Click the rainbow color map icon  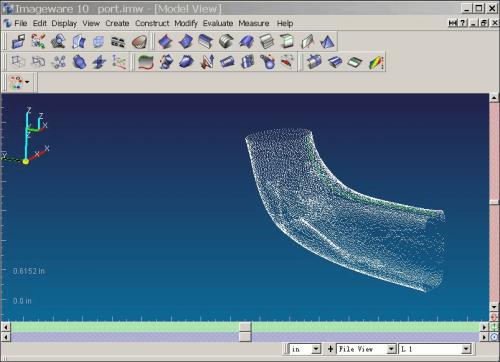[x=376, y=62]
